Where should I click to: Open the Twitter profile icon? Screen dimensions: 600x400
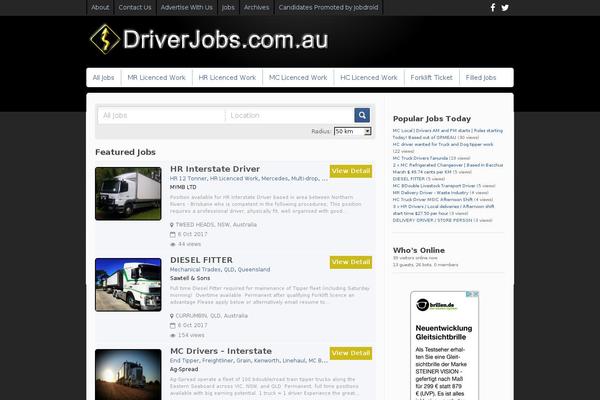click(505, 7)
